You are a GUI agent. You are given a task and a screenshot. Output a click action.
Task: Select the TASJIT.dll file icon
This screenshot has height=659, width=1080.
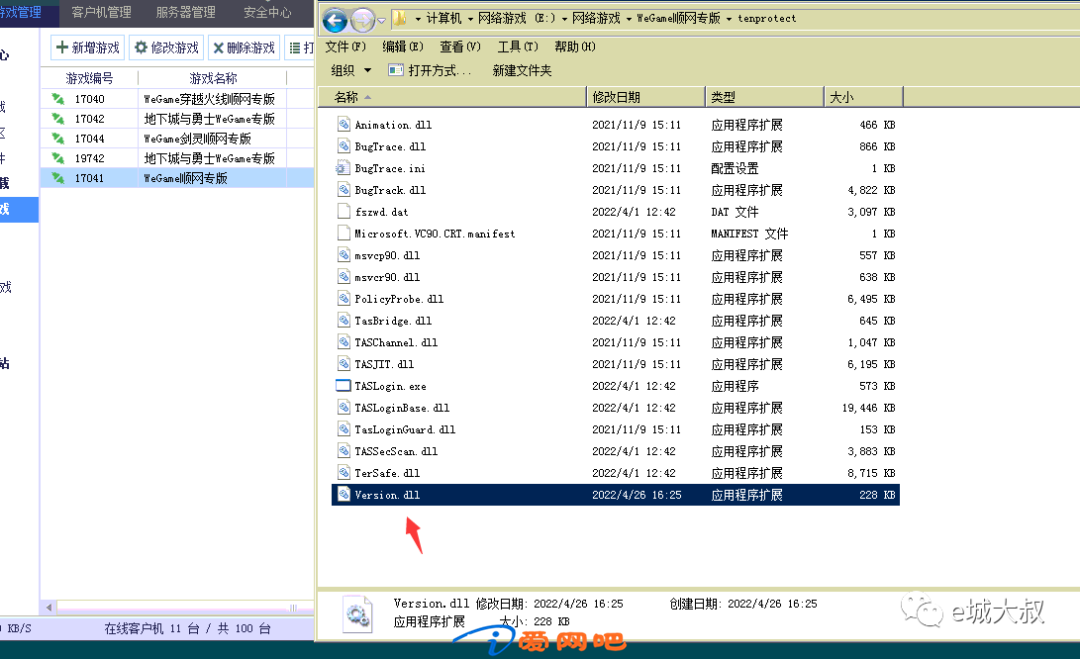click(344, 364)
